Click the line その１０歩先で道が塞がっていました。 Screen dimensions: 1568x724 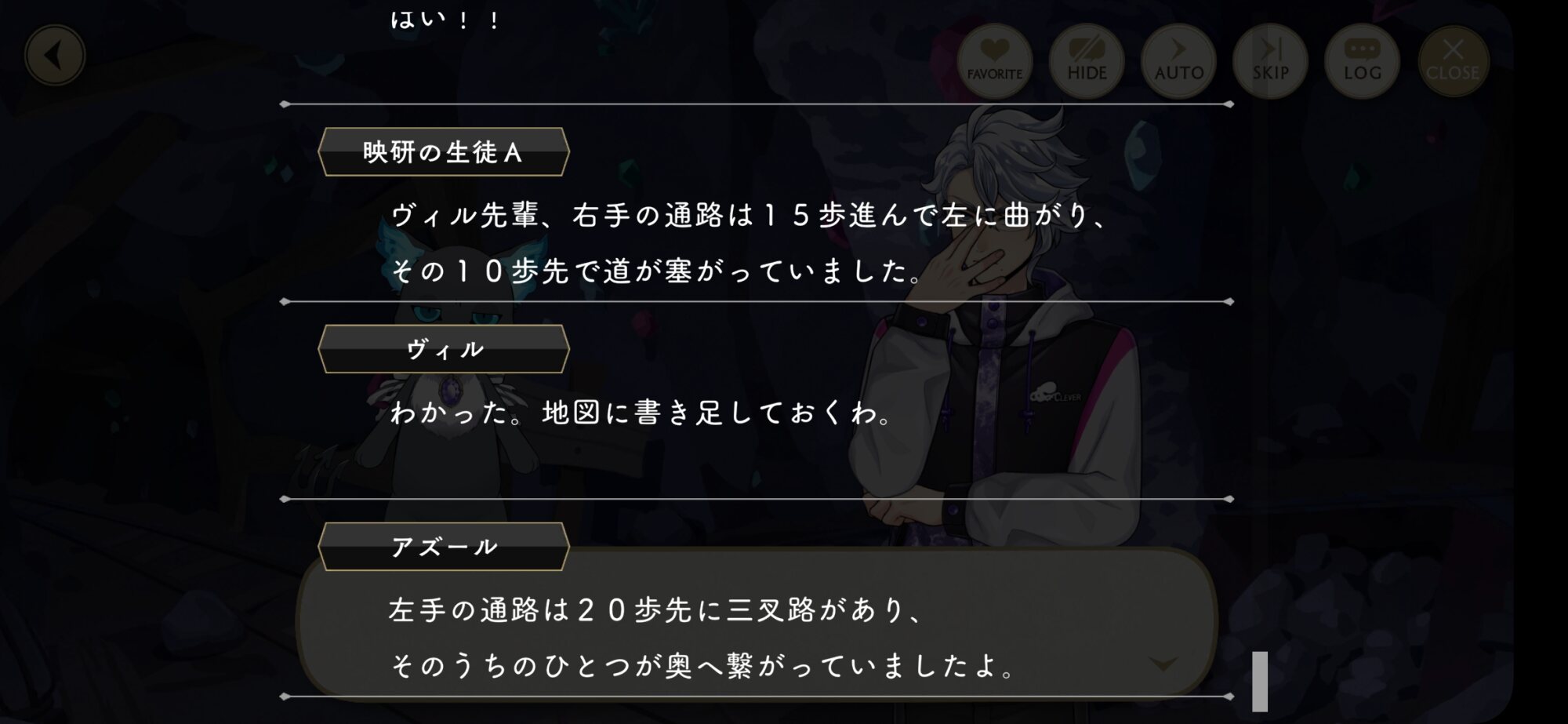[659, 271]
